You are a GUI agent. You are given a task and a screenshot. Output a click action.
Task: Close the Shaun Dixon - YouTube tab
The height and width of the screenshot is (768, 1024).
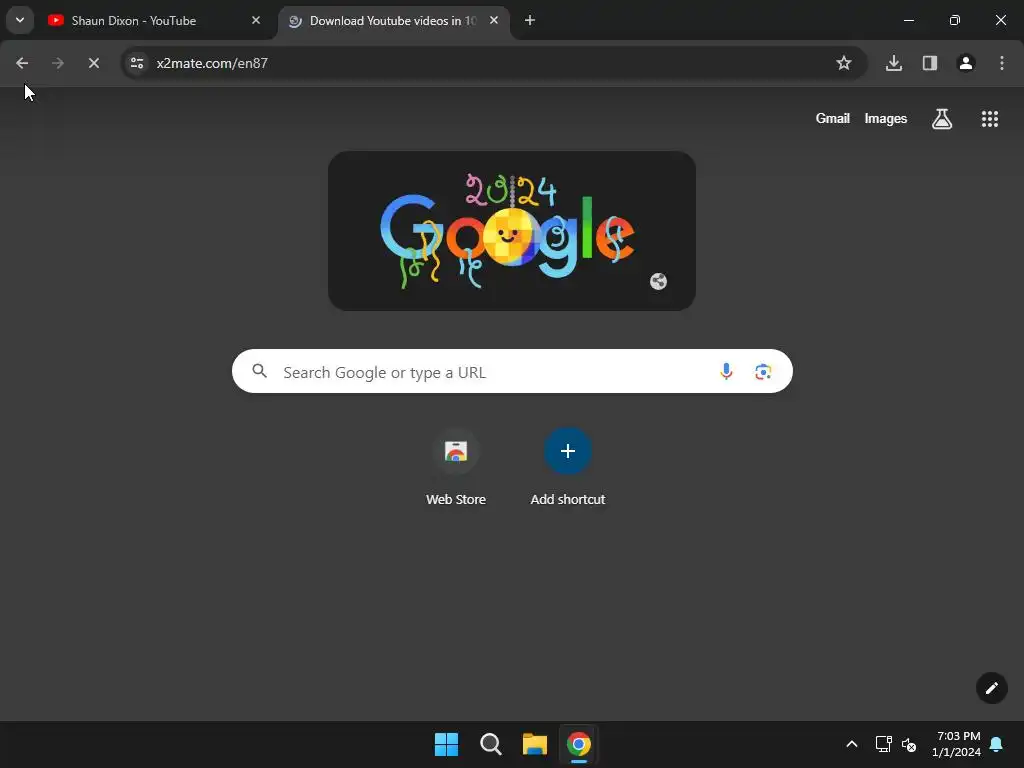tap(256, 20)
